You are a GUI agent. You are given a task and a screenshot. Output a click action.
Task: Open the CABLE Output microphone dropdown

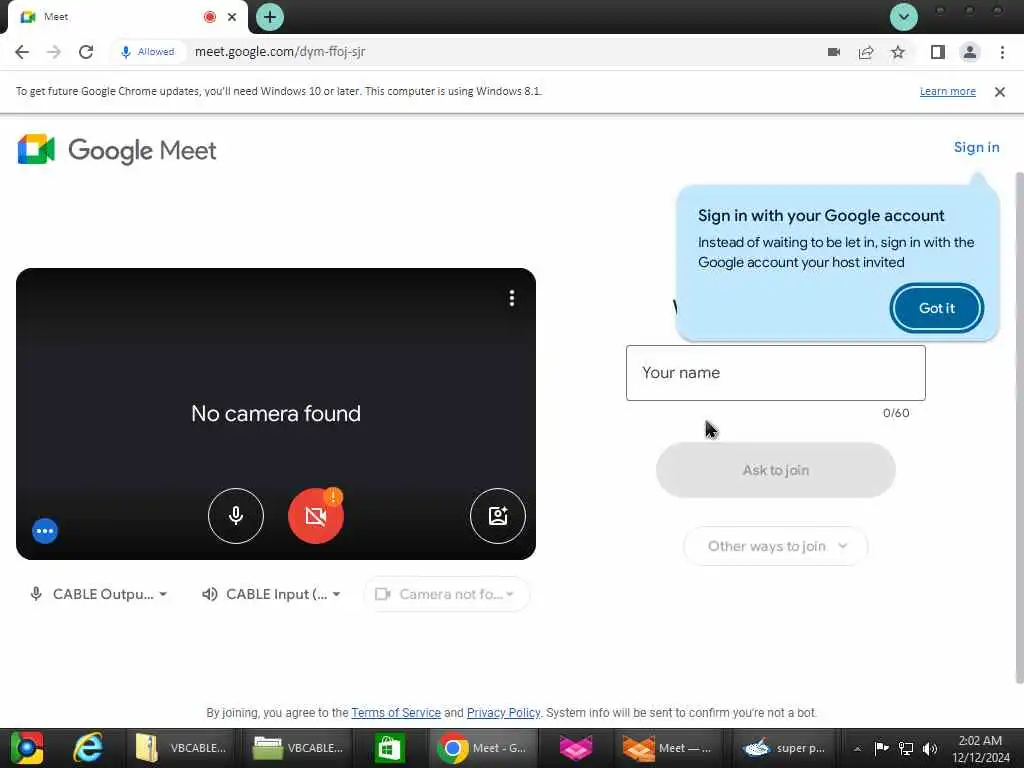(x=98, y=594)
